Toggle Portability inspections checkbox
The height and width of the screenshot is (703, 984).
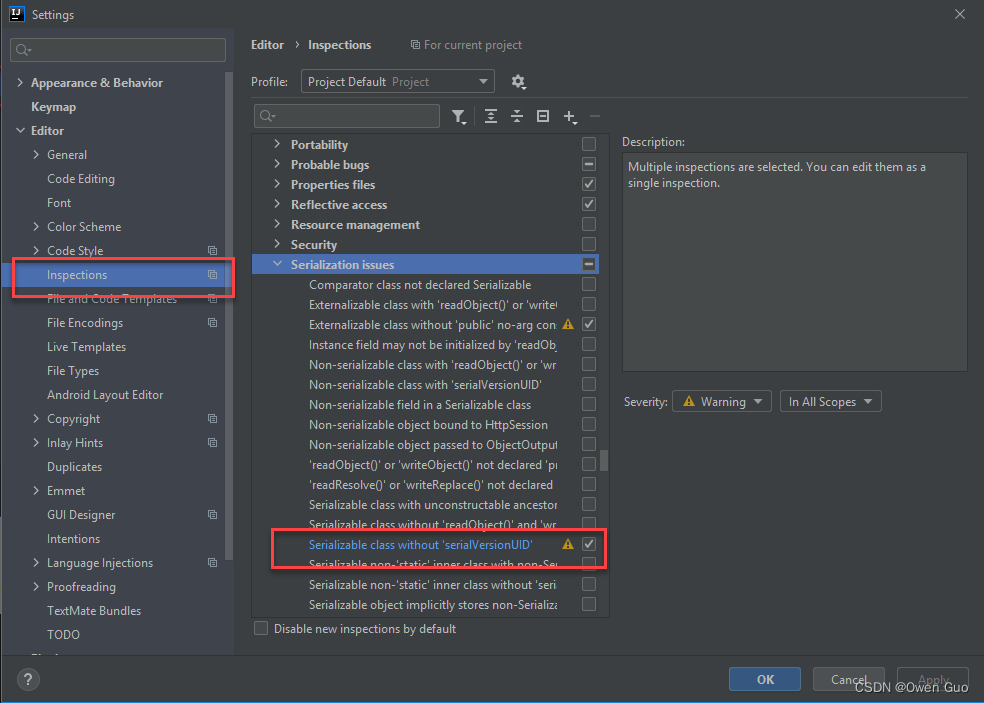click(589, 144)
